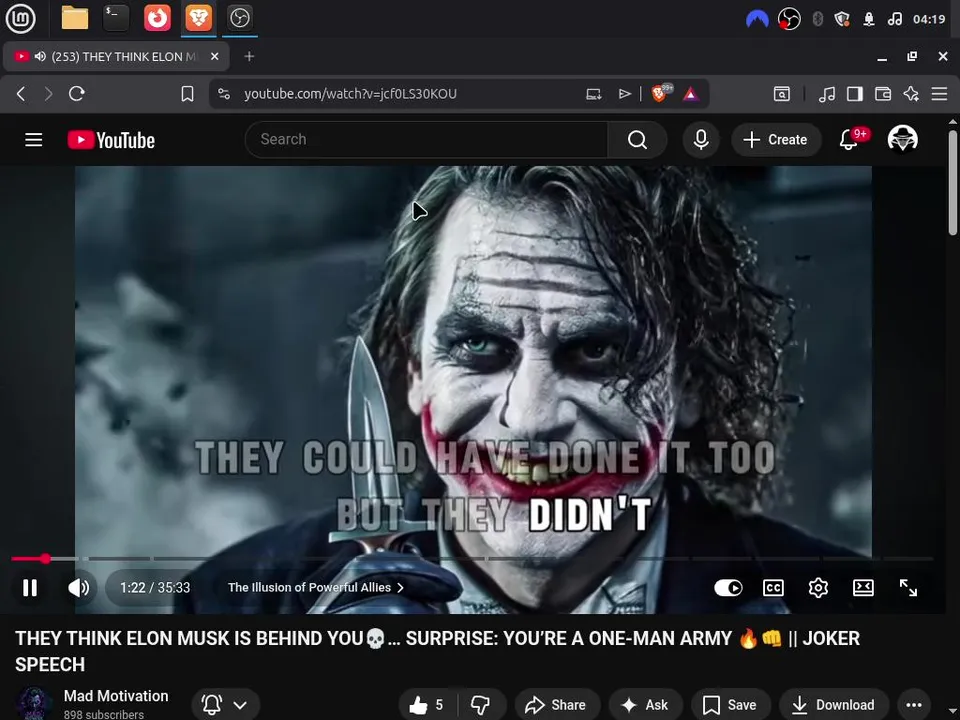Expand subscription notification options dropdown
This screenshot has height=720, width=960.
(x=225, y=705)
